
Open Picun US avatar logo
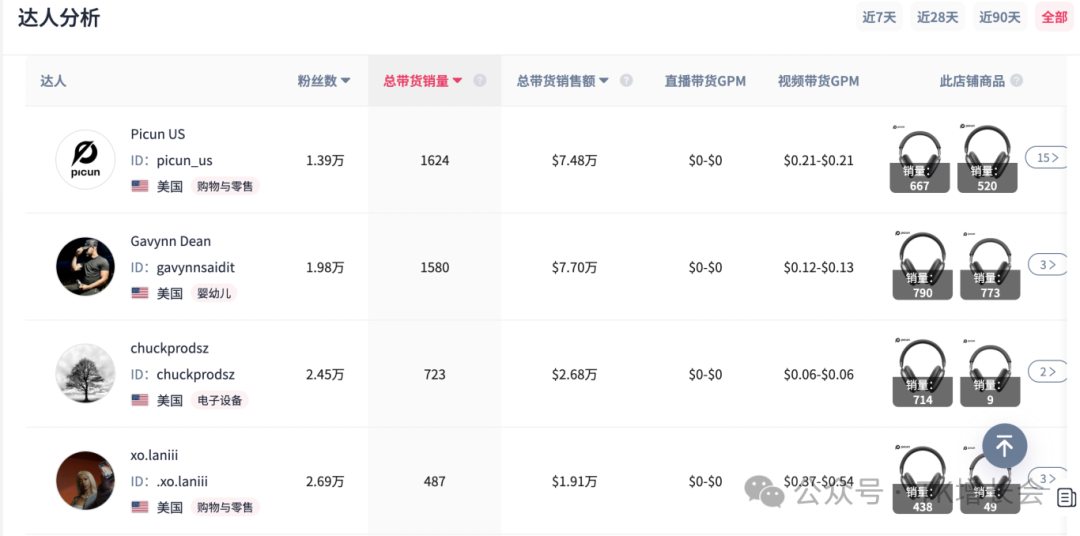pos(85,160)
